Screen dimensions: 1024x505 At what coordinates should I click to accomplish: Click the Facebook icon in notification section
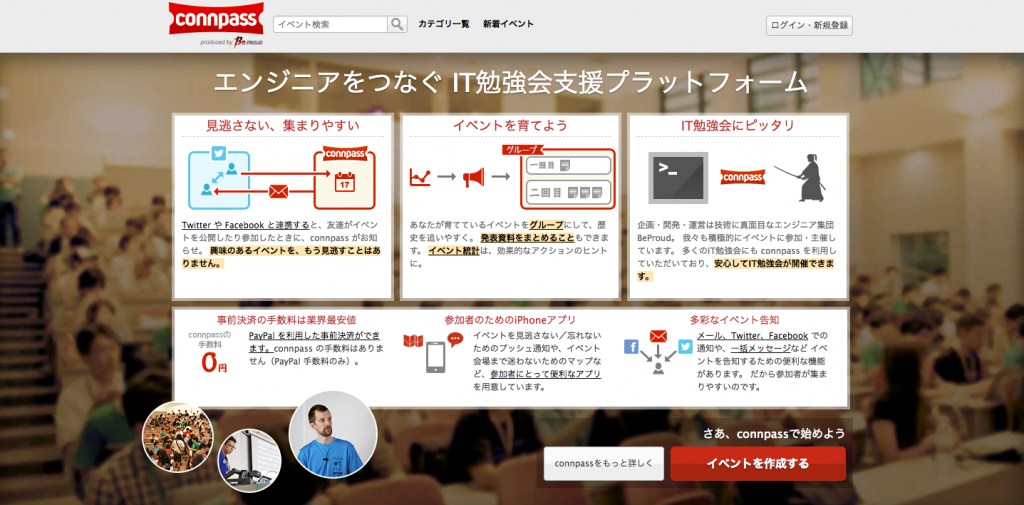(631, 347)
